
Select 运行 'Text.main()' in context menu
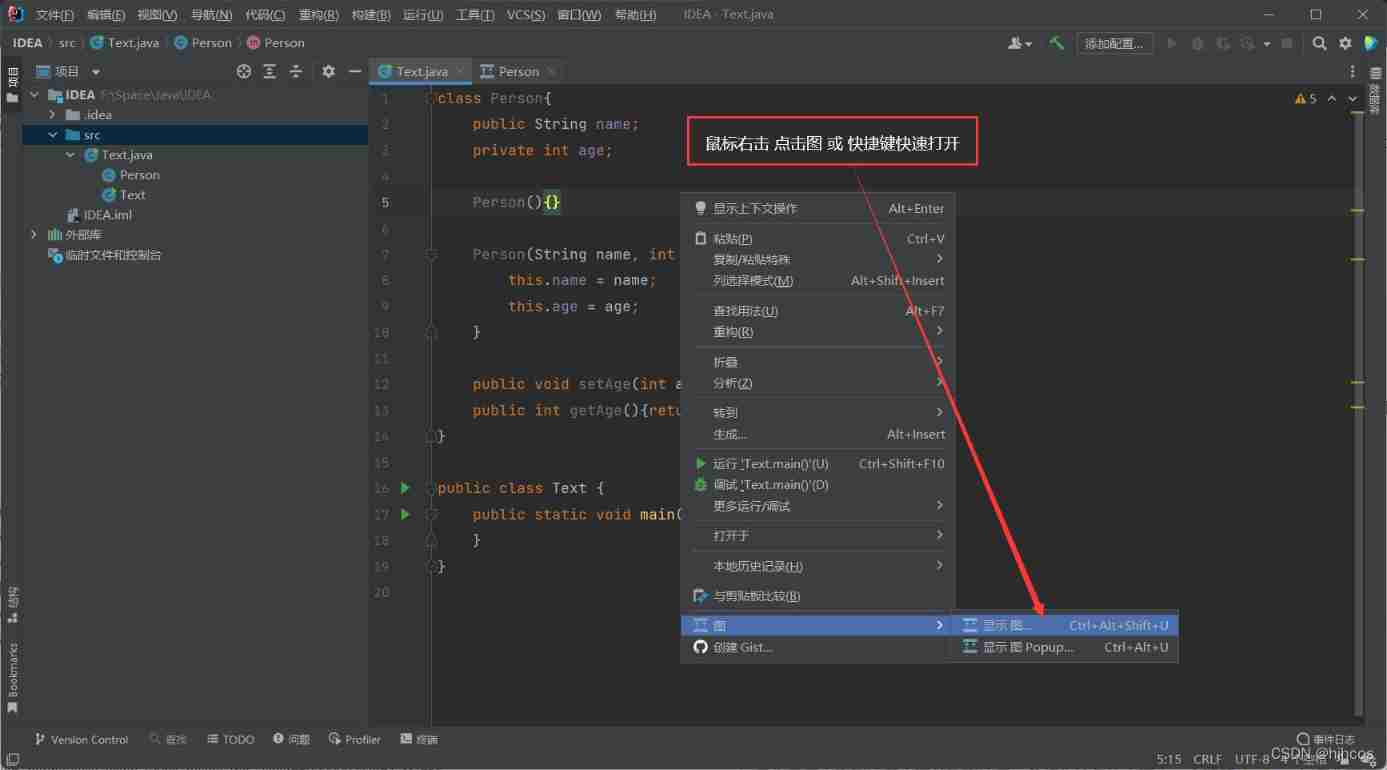click(x=818, y=464)
